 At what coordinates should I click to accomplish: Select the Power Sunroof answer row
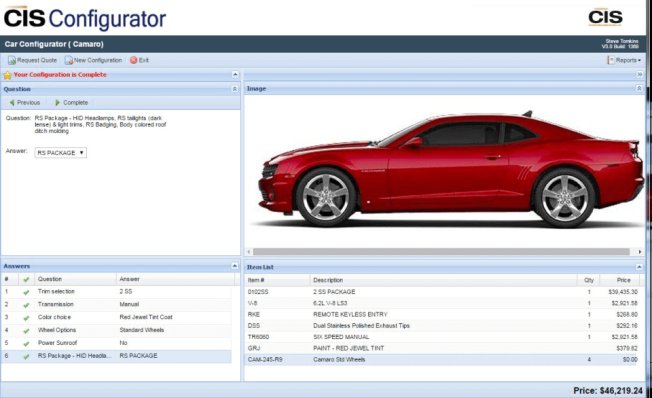pyautogui.click(x=116, y=343)
